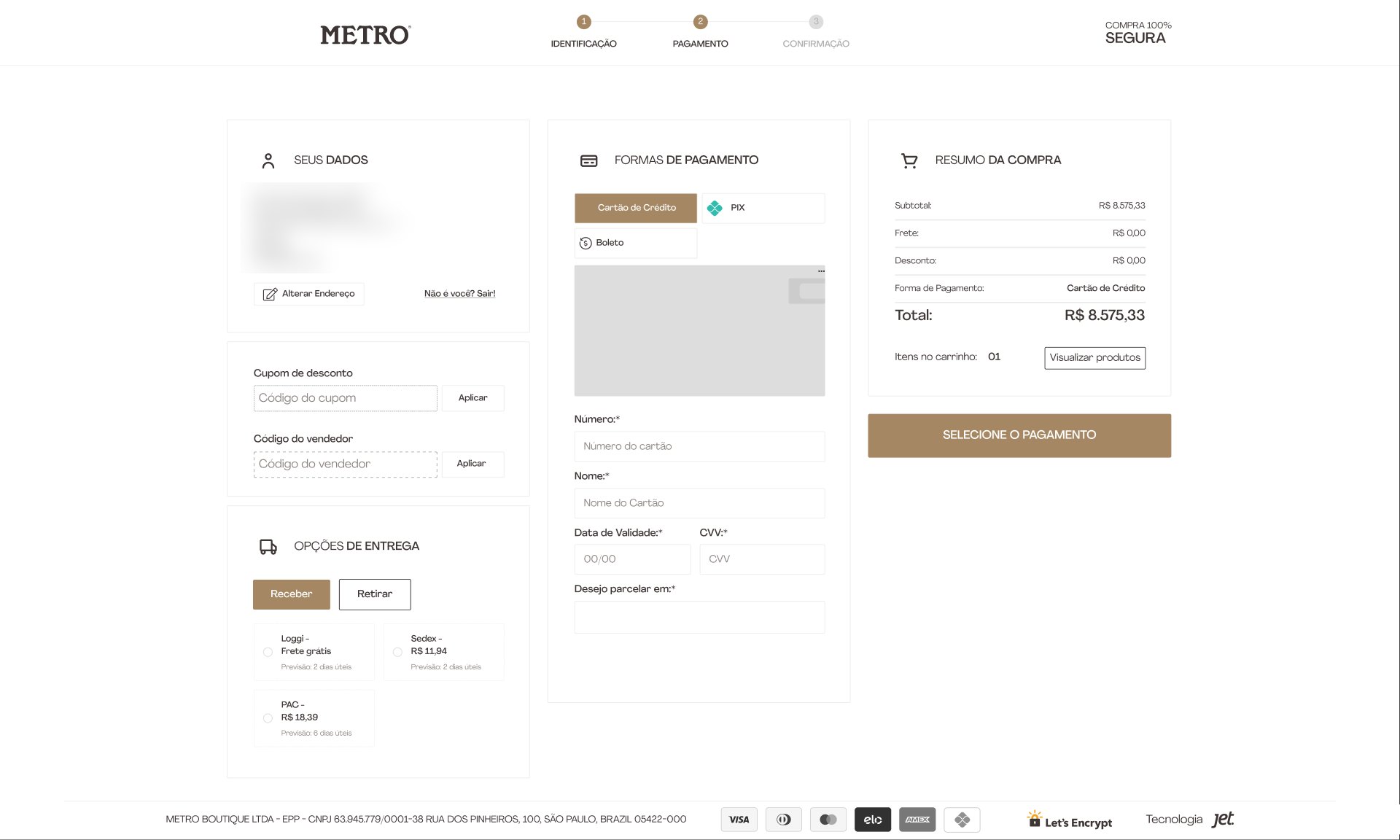Click the Visa card logo in footer

click(x=739, y=820)
